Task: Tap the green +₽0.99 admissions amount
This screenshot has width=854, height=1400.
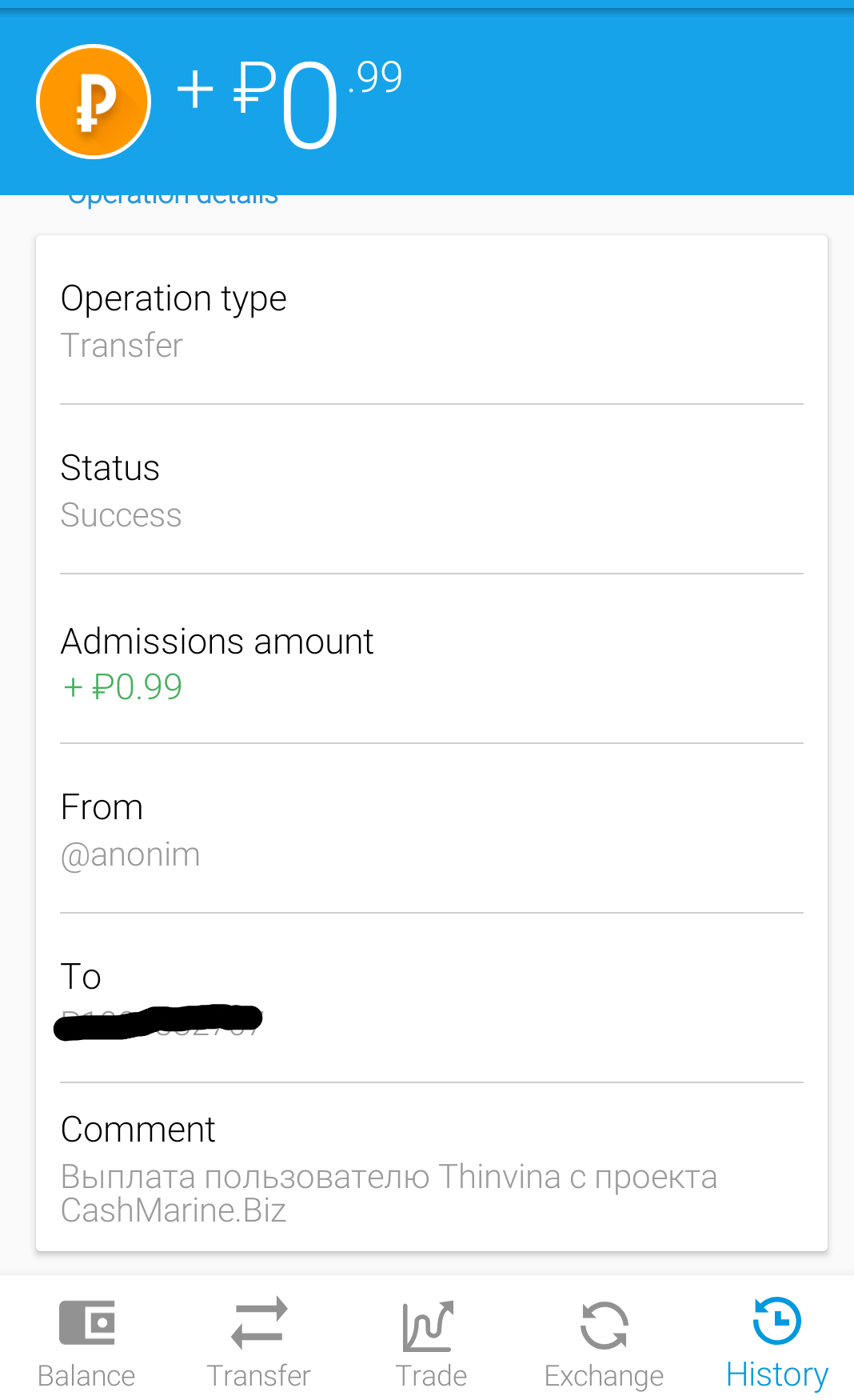Action: point(123,686)
